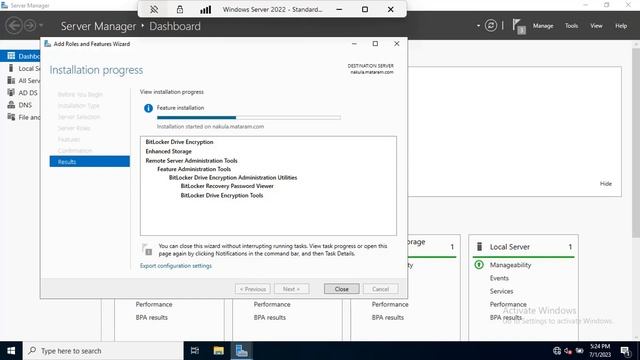
Task: Click 'BitLocker Drive Encryption' in results list
Action: click(179, 142)
